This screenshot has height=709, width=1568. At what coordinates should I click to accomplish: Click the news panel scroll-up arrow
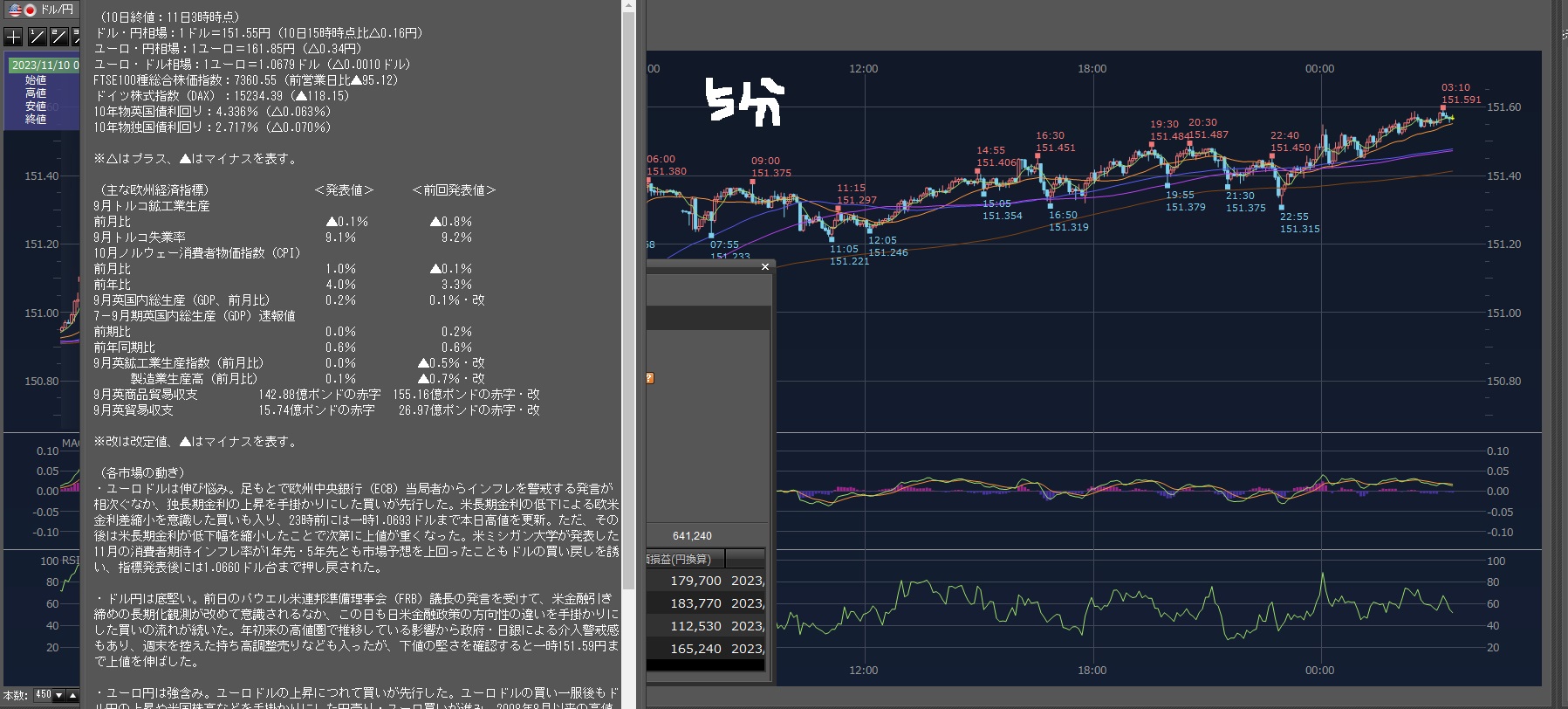628,6
